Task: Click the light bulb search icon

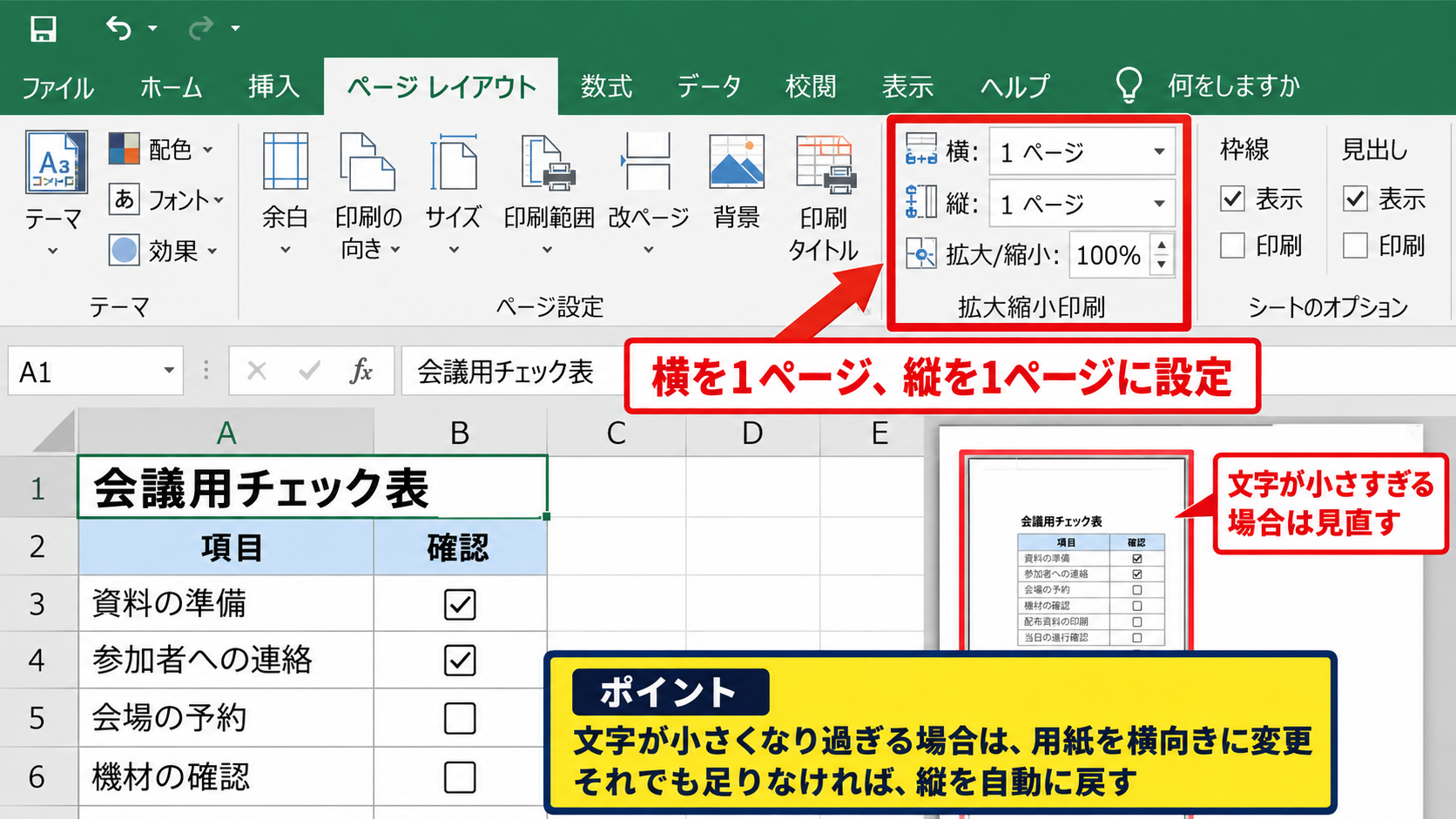Action: point(1129,85)
